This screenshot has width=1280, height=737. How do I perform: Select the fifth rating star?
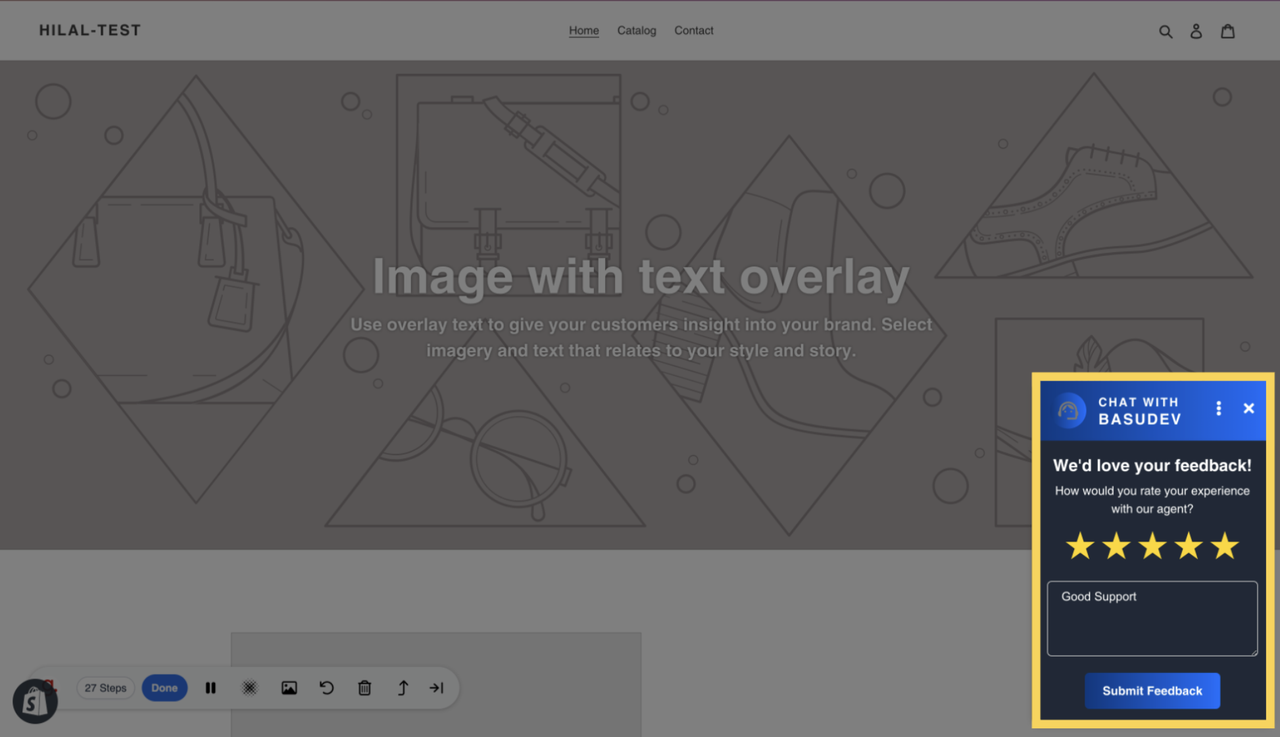pos(1224,546)
